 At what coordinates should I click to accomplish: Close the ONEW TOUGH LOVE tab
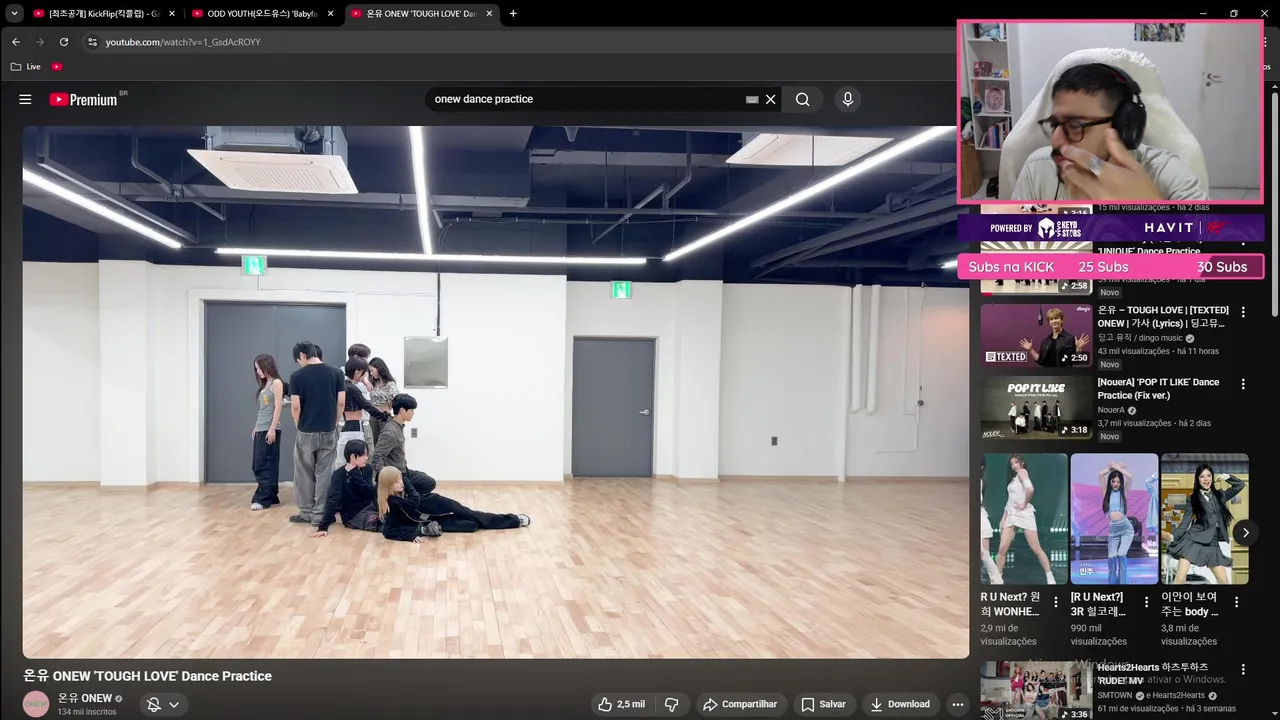489,14
